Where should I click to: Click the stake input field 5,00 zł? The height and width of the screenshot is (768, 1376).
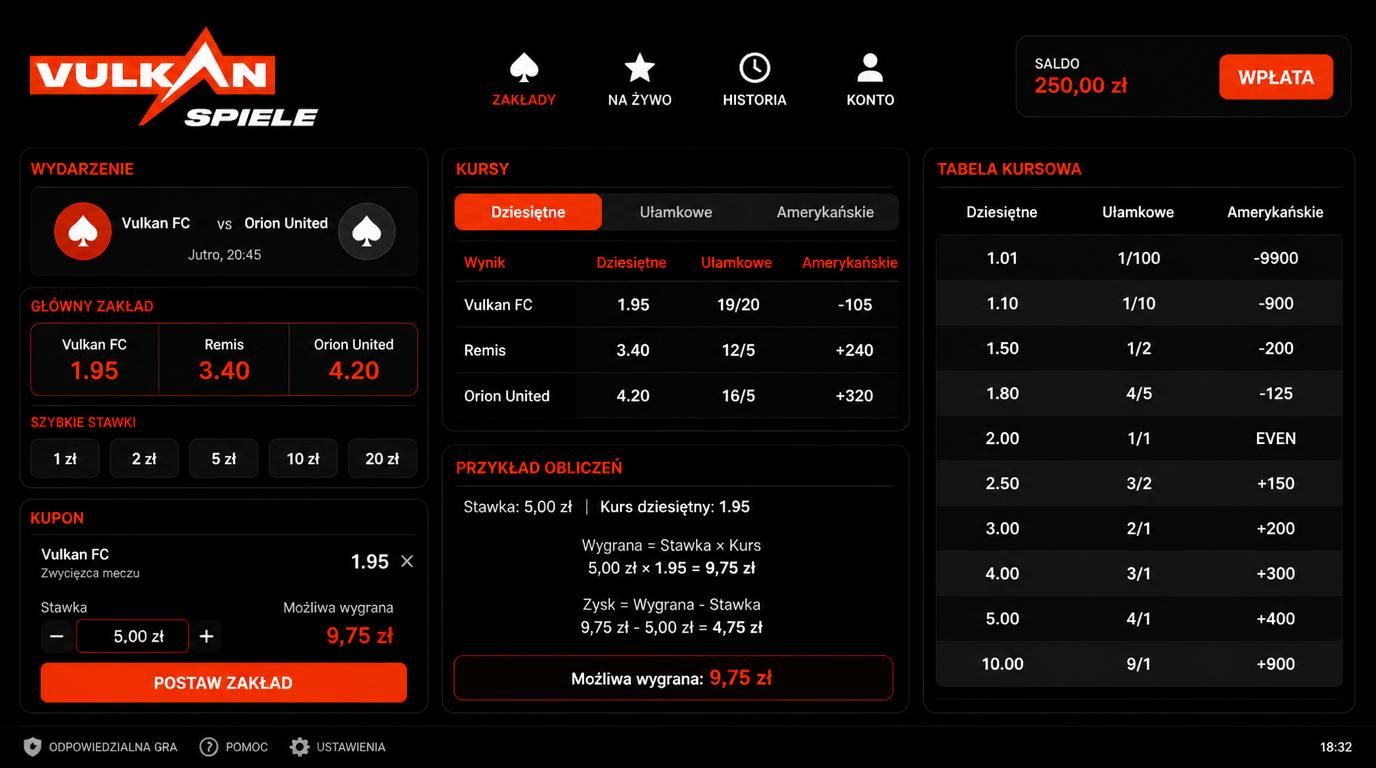pos(132,636)
